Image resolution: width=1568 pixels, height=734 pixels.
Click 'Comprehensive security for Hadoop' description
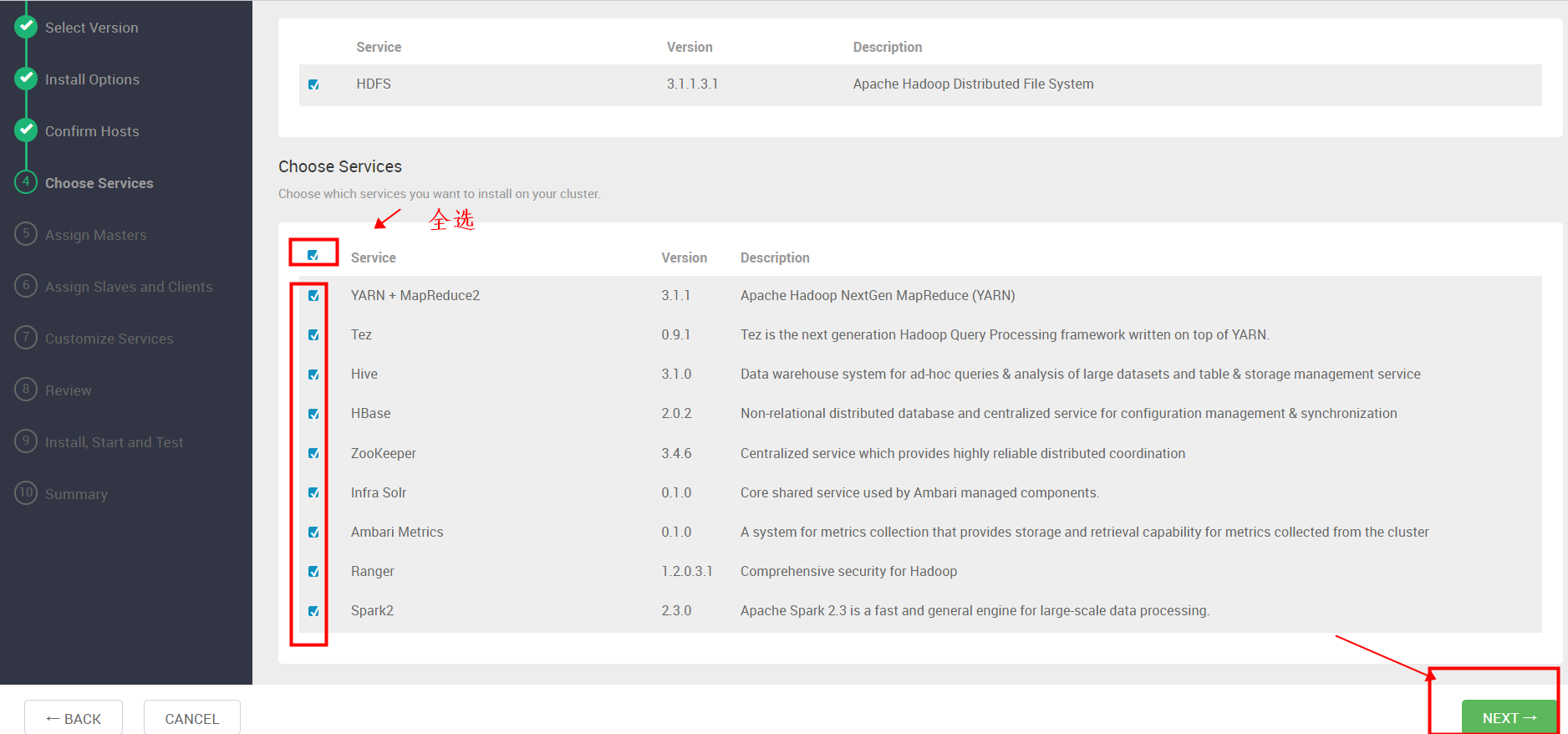click(849, 571)
